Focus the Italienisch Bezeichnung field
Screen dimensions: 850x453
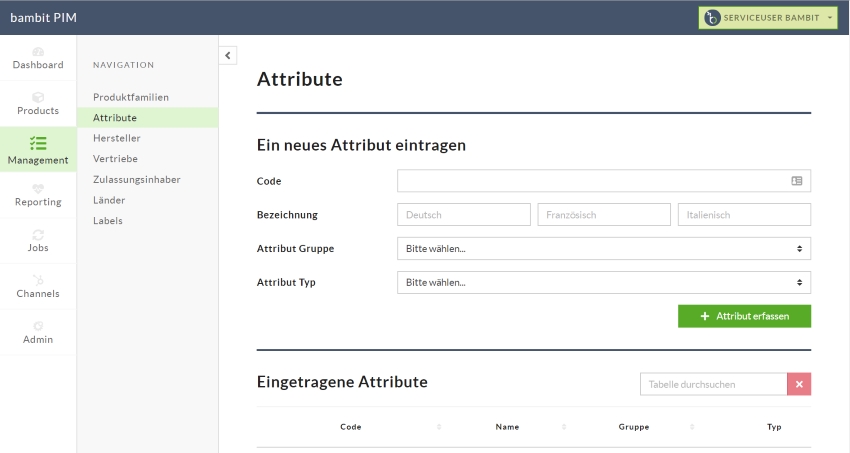pyautogui.click(x=744, y=215)
